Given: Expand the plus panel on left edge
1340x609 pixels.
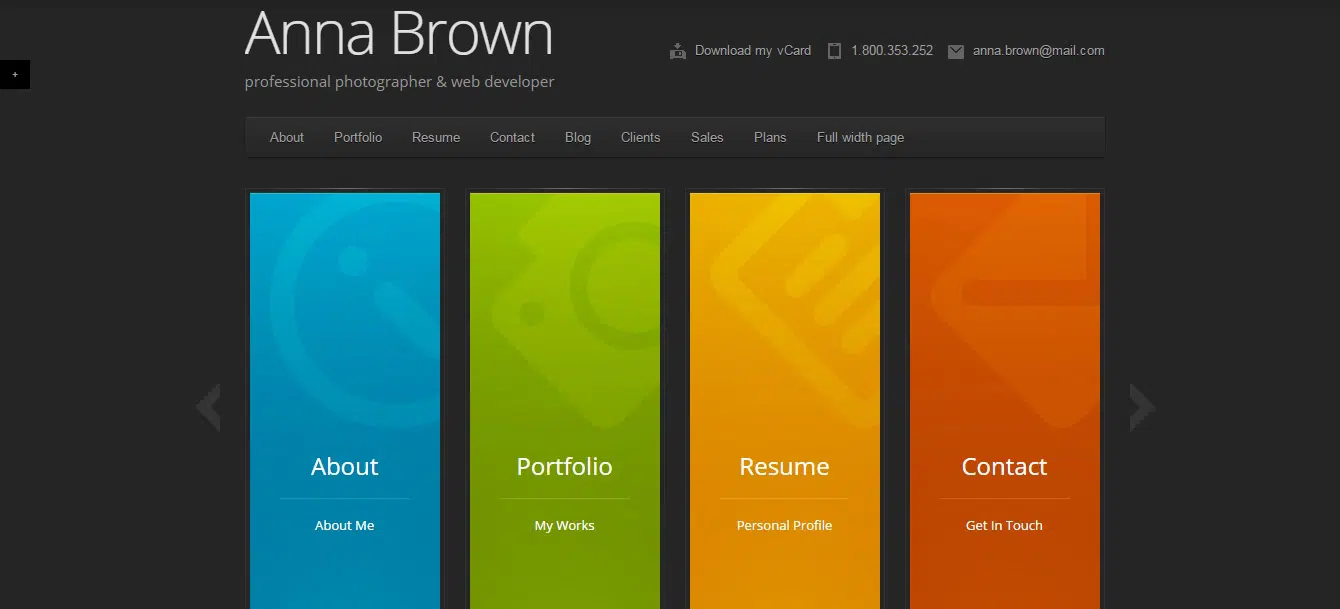Looking at the screenshot, I should tap(14, 75).
